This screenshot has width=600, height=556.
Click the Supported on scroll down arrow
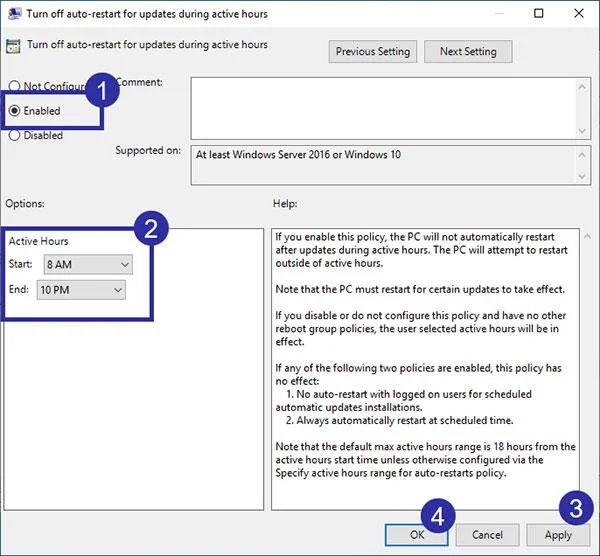582,176
